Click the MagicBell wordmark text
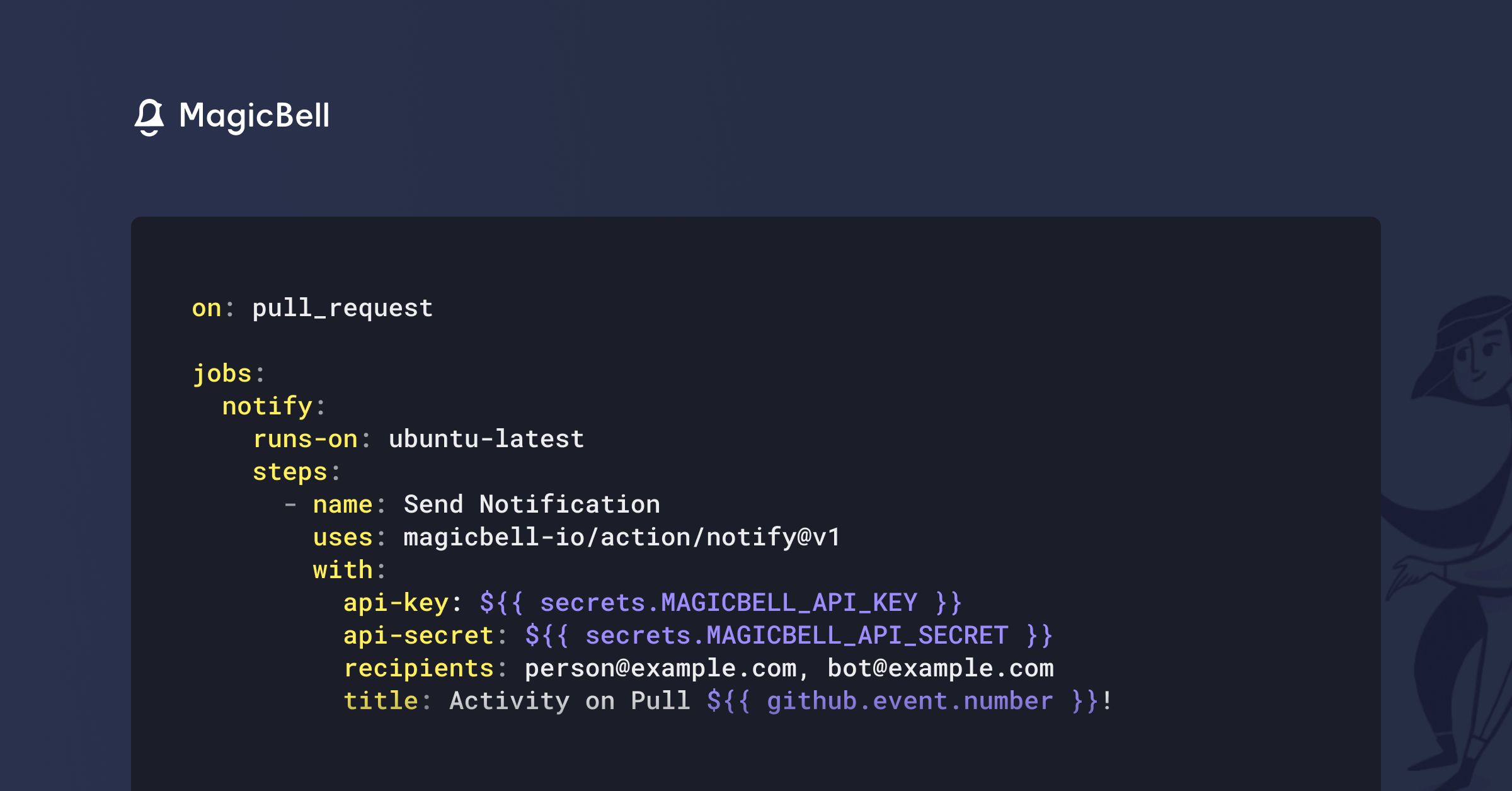Viewport: 1512px width, 791px height. click(x=255, y=117)
